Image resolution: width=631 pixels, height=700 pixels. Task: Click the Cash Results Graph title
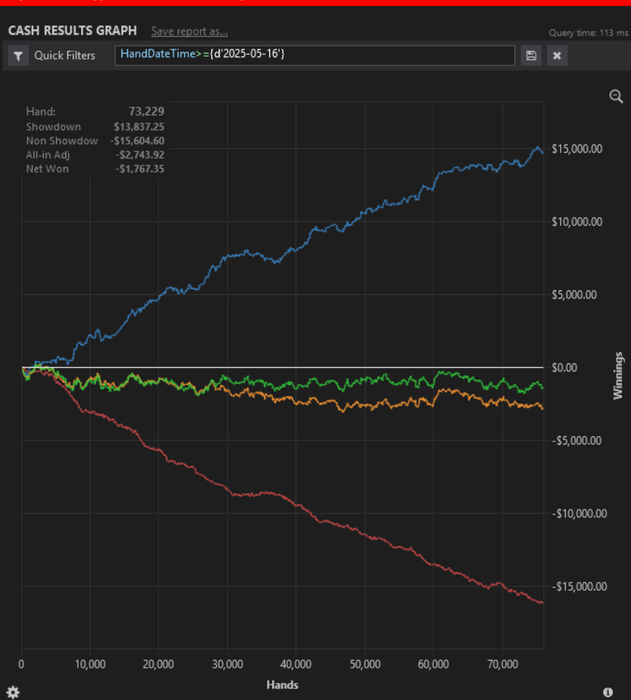pos(72,31)
